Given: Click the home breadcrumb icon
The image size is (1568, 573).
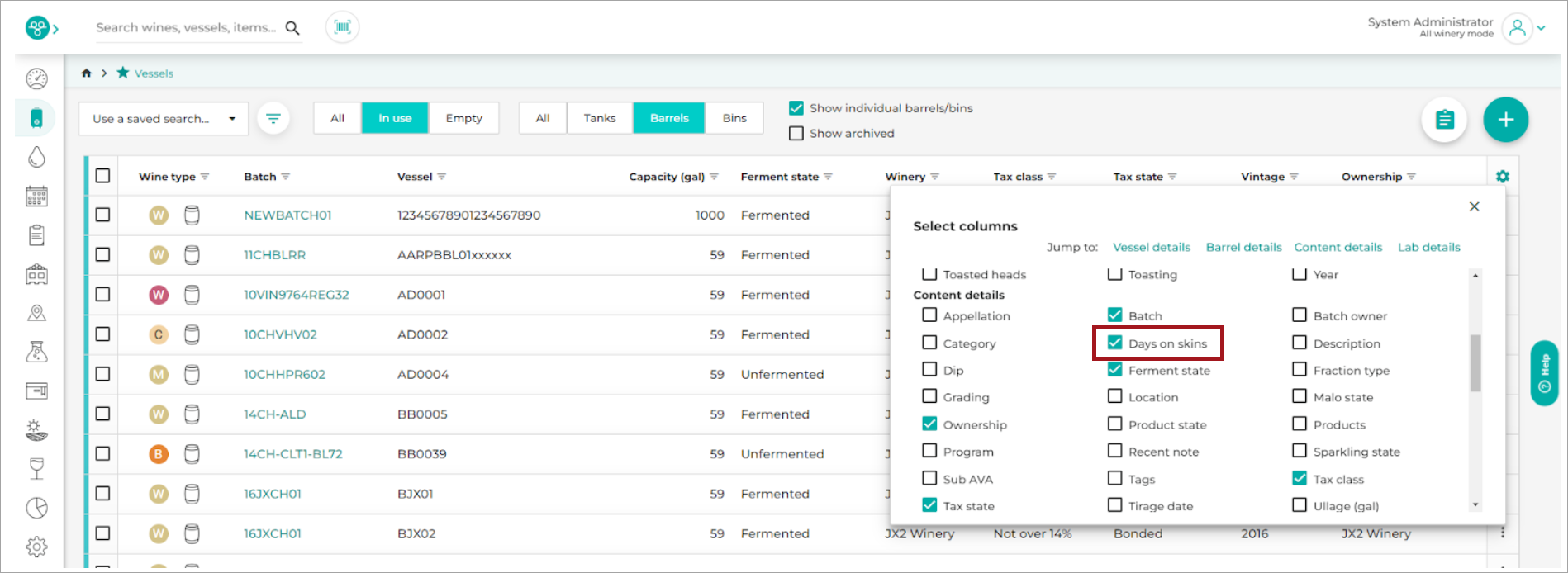Looking at the screenshot, I should (x=86, y=73).
